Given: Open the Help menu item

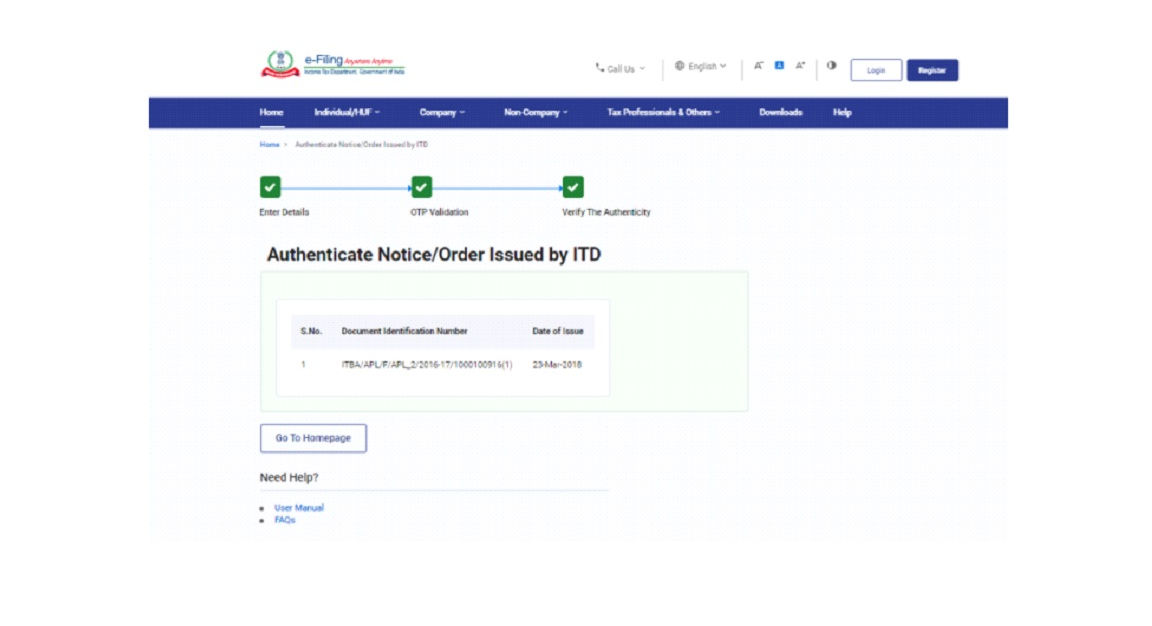Looking at the screenshot, I should [842, 112].
